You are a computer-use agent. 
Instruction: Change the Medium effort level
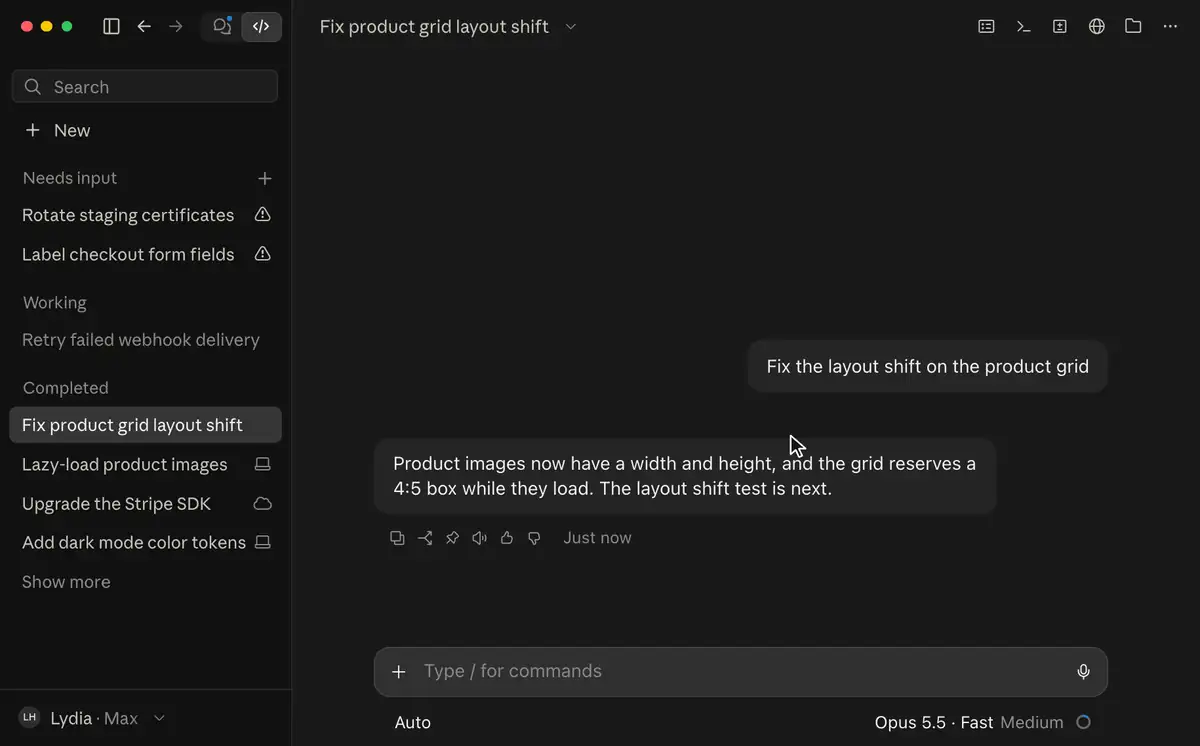(1031, 723)
